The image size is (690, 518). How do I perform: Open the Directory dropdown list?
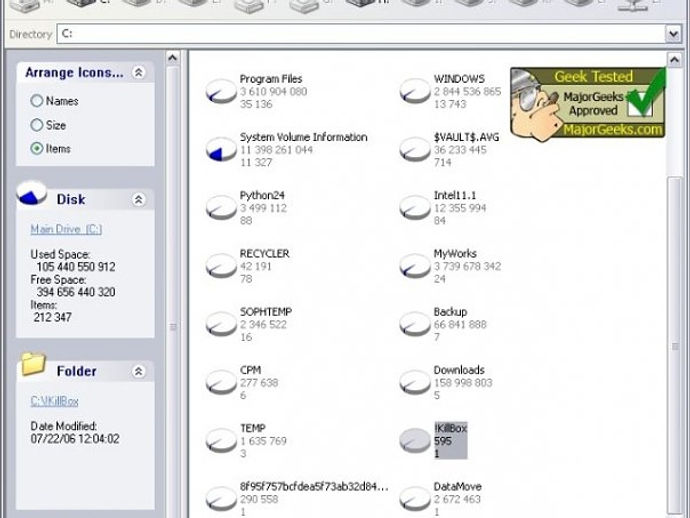(x=674, y=34)
